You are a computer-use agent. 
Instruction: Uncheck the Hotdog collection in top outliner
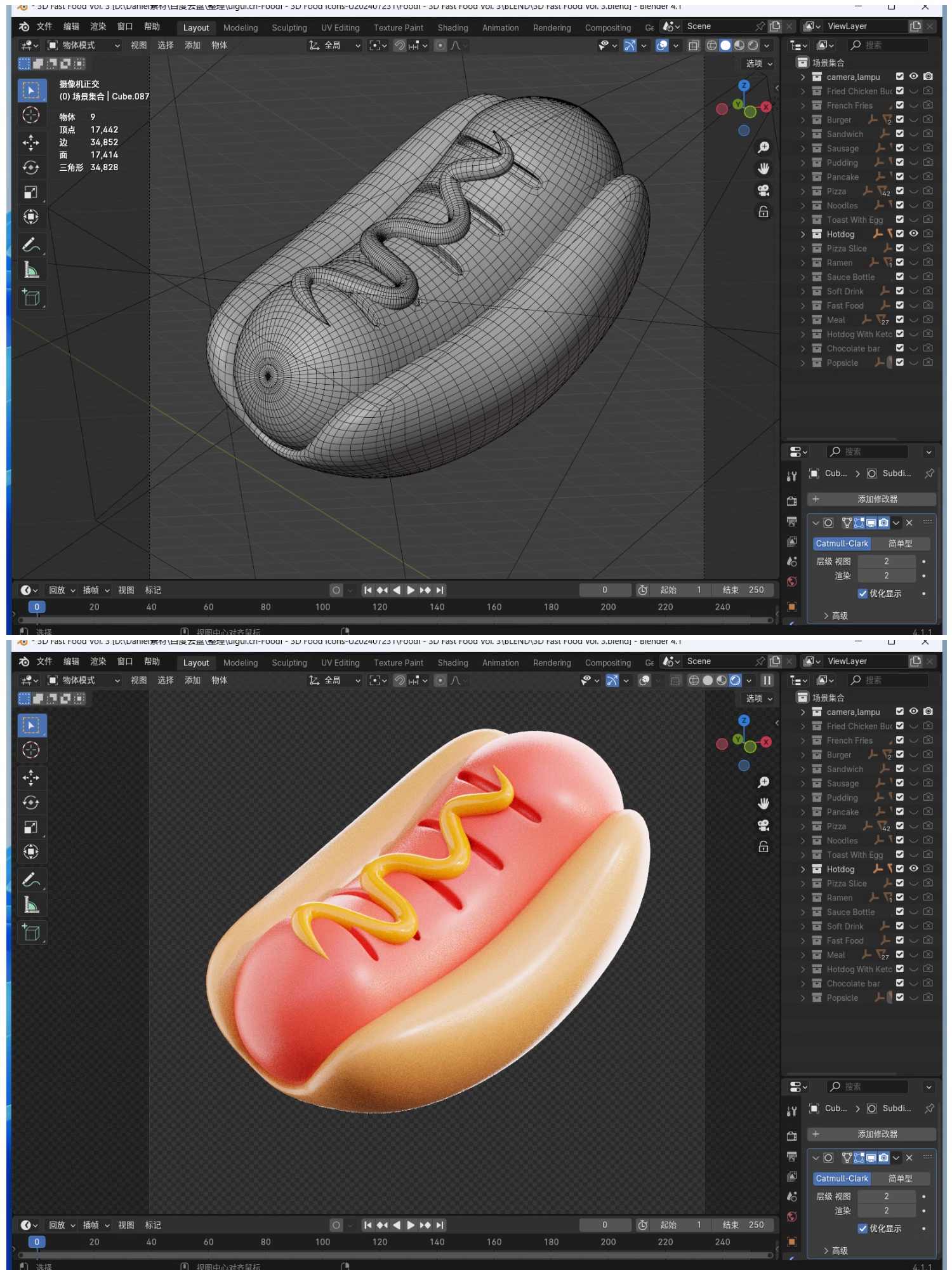coord(899,234)
